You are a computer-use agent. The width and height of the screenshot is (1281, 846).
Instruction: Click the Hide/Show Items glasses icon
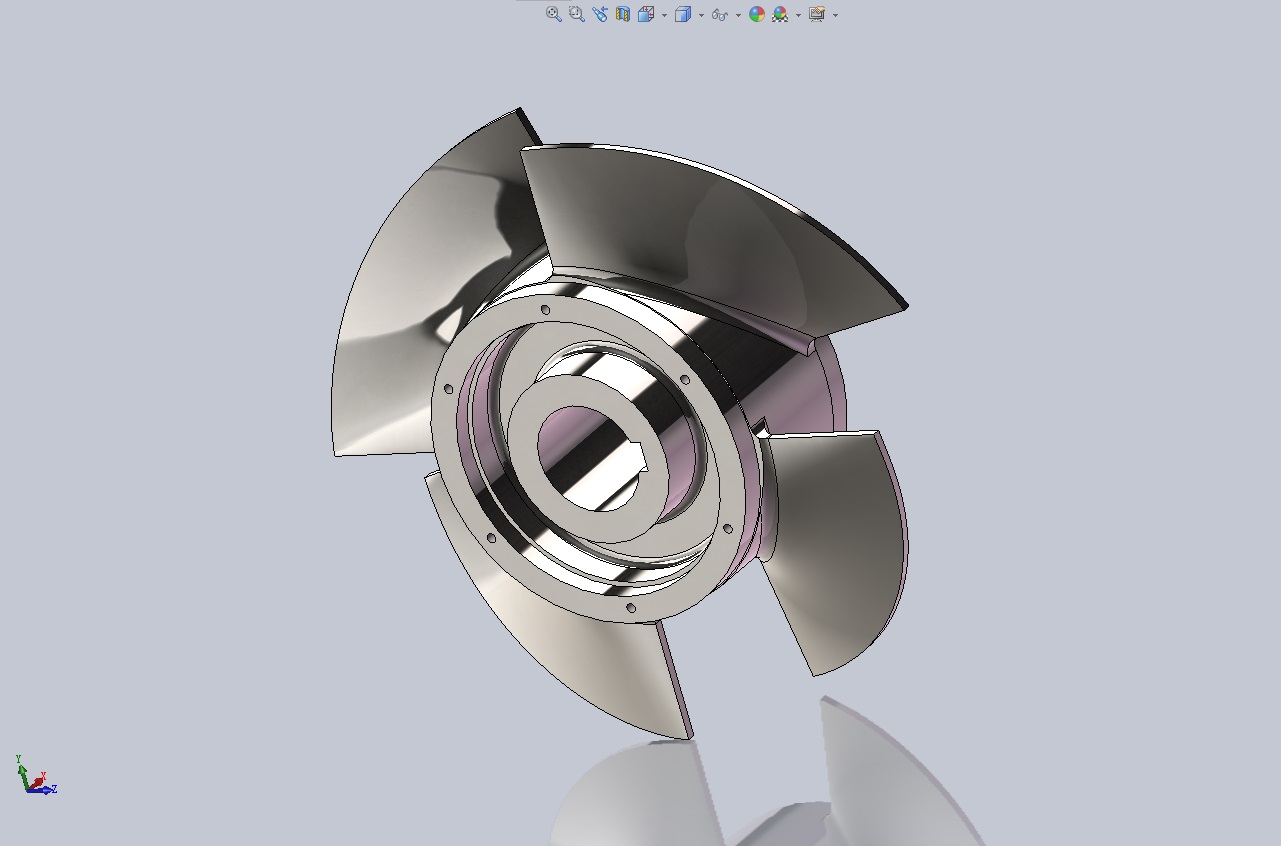[x=719, y=15]
